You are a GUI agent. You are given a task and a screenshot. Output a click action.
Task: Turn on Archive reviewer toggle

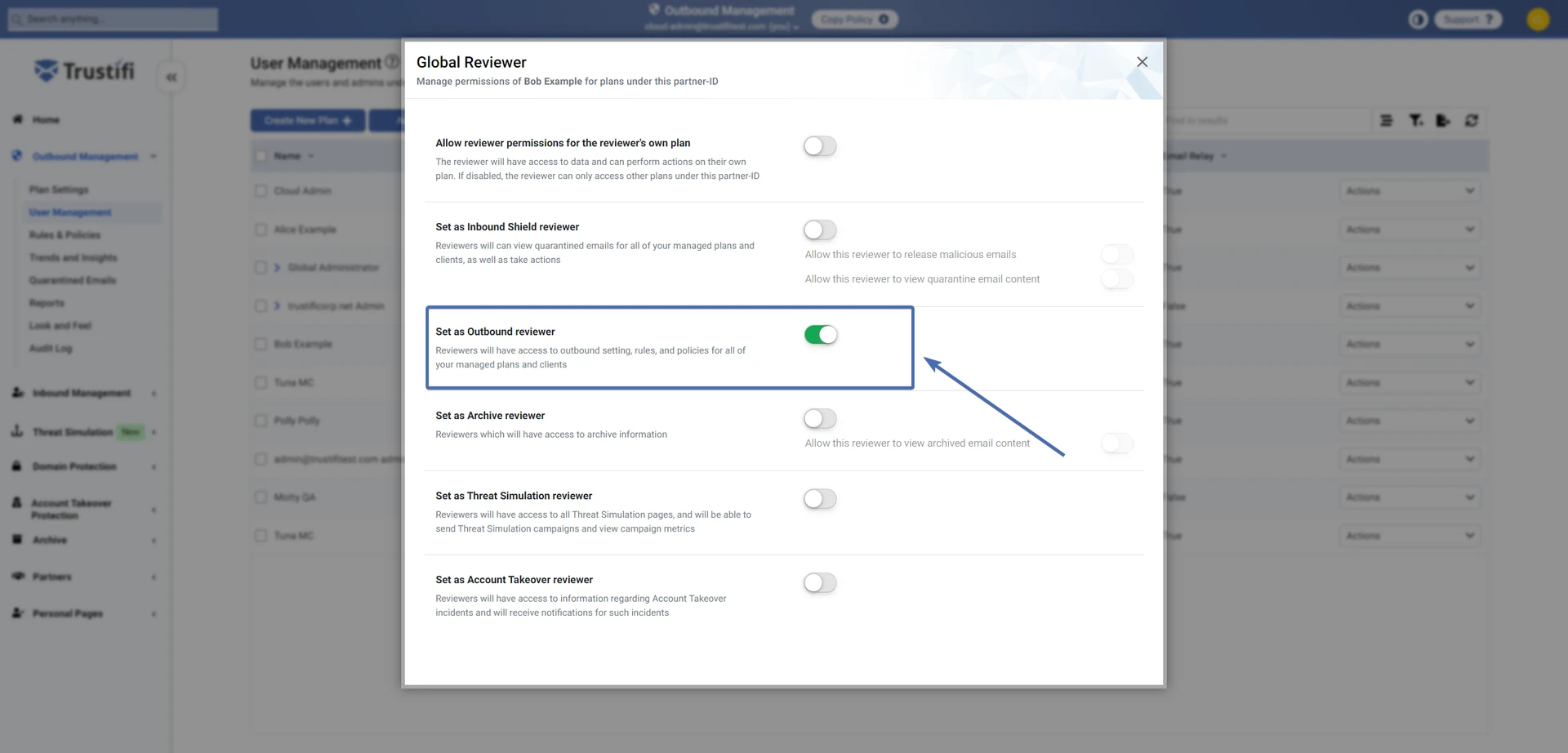tap(820, 419)
